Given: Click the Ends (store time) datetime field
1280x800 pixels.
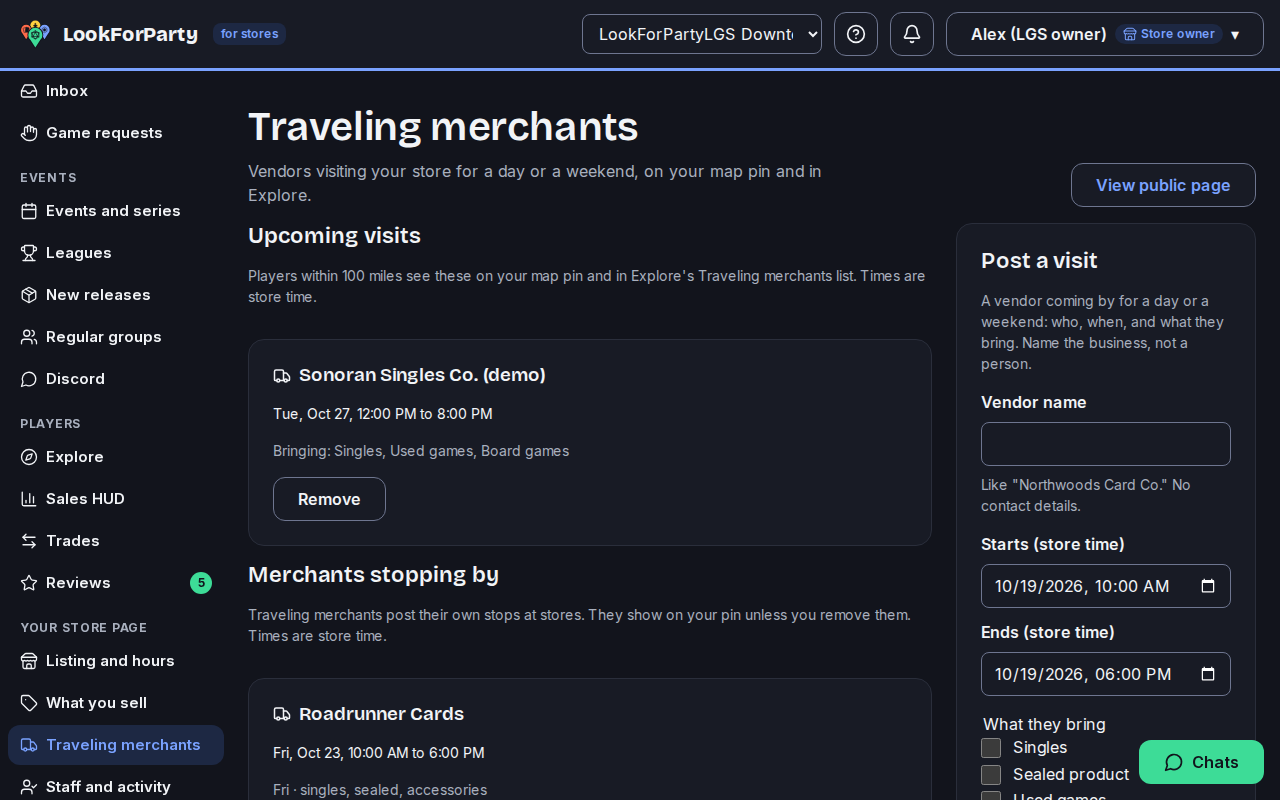Looking at the screenshot, I should click(x=1106, y=674).
